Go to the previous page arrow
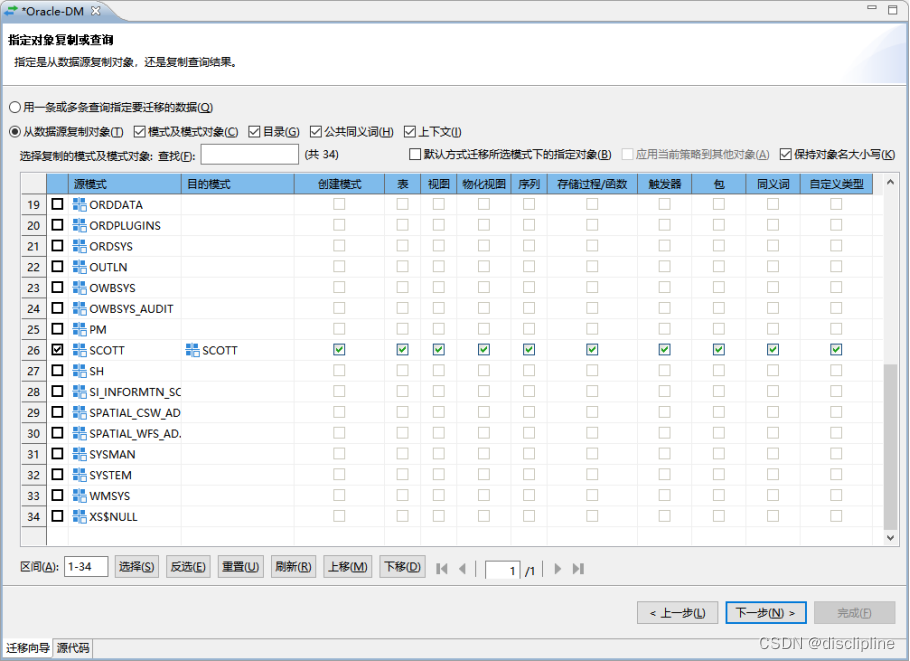This screenshot has height=661, width=910. tap(463, 569)
